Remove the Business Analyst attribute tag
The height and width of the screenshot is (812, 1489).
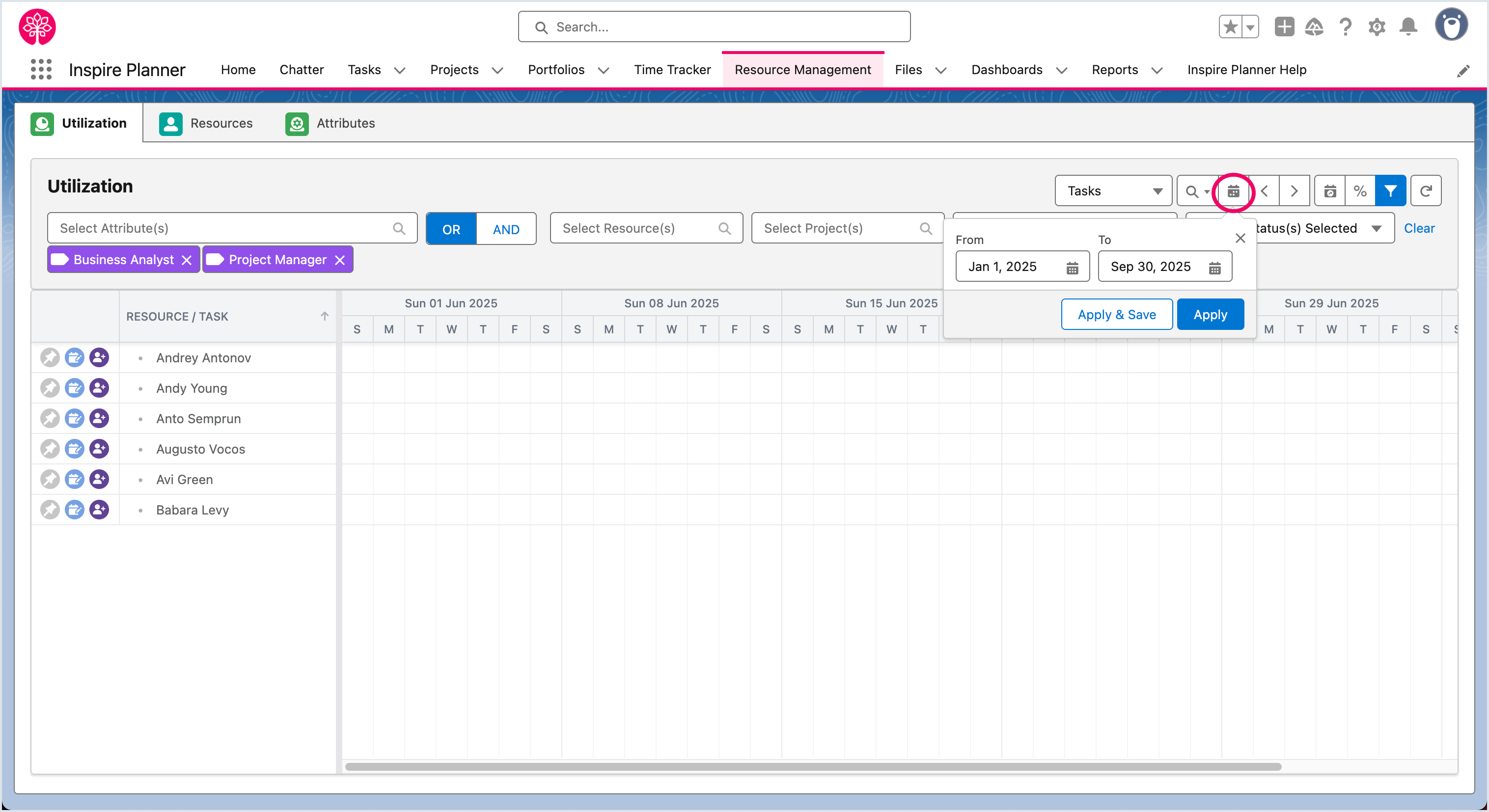click(x=187, y=260)
